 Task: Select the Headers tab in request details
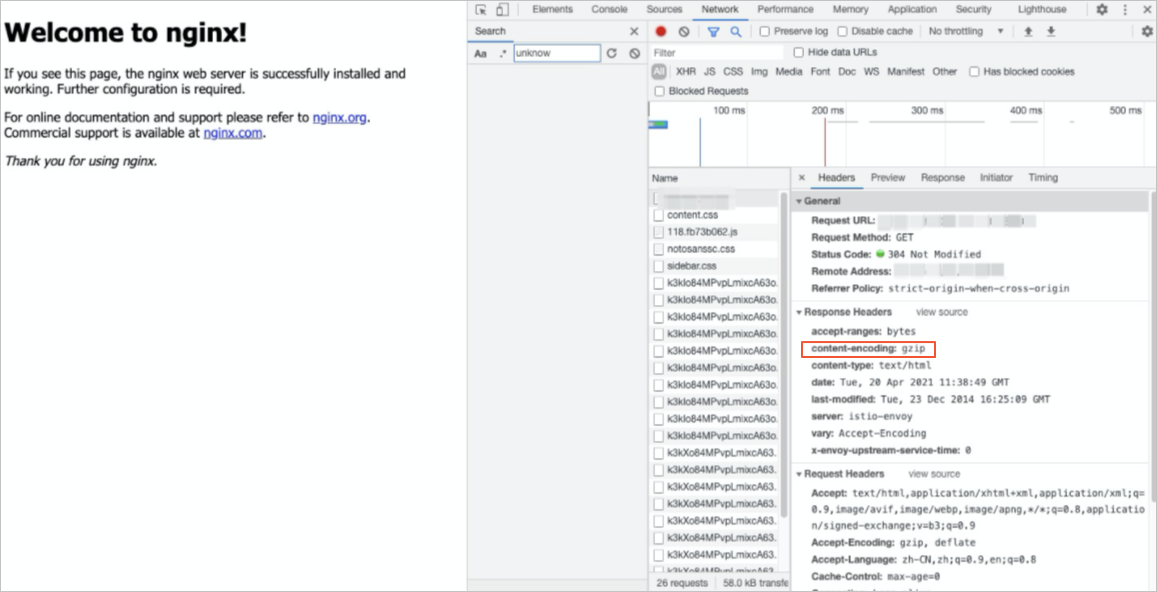tap(836, 178)
